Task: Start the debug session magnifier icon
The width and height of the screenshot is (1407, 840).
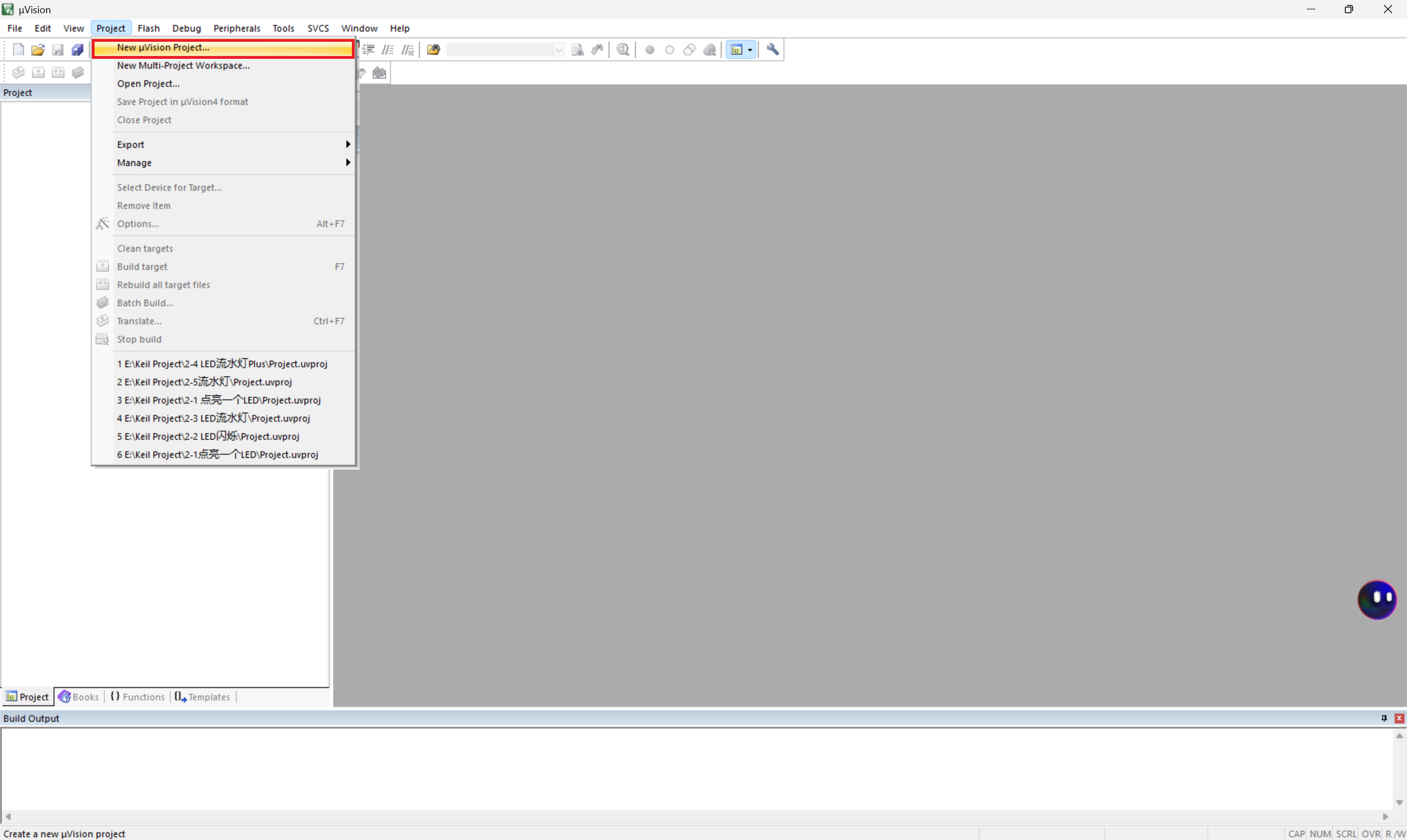Action: 623,50
